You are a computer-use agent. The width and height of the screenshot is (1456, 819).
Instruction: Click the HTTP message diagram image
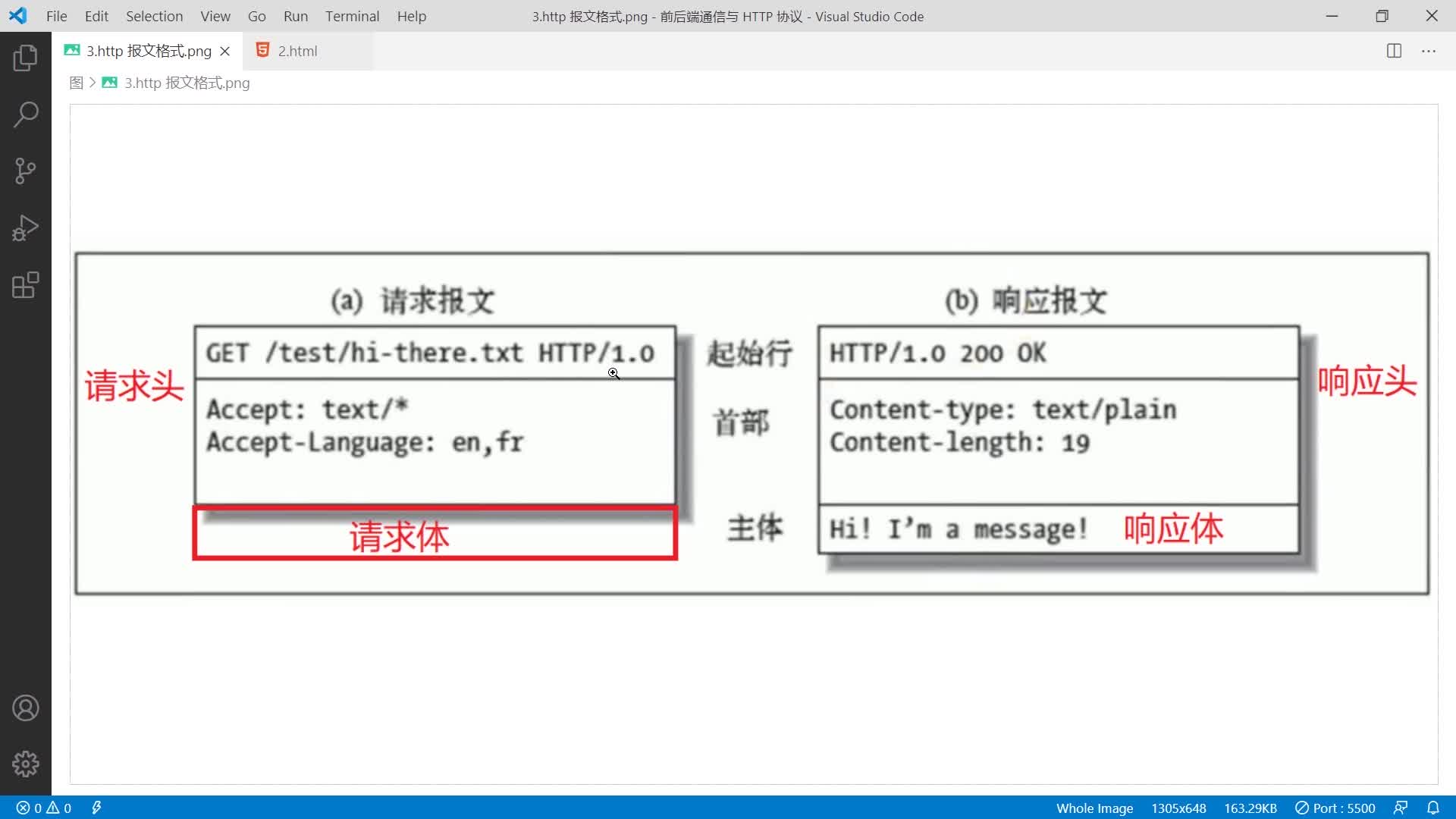[x=752, y=423]
